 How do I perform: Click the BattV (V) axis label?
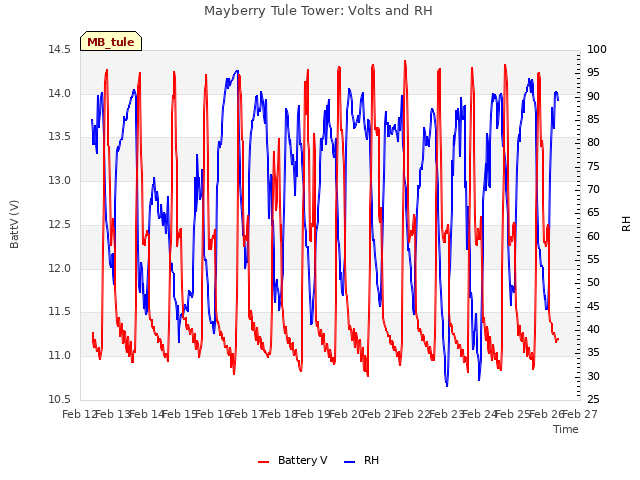(14, 224)
